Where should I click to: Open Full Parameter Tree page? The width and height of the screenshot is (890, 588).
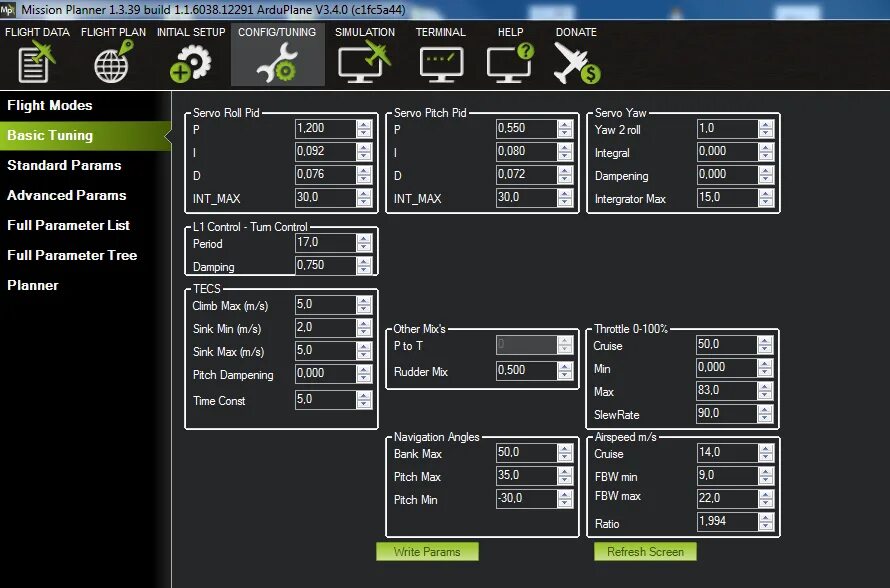[72, 256]
